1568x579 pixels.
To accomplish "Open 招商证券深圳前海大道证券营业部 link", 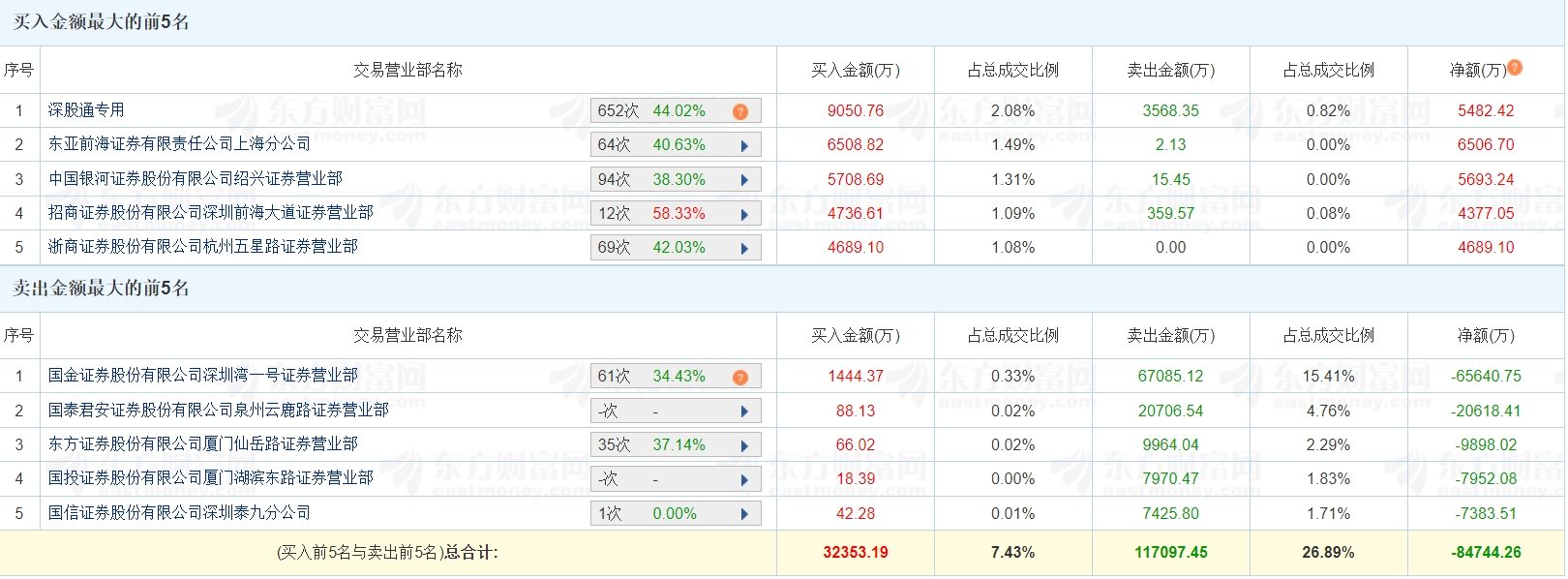I will coord(210,213).
